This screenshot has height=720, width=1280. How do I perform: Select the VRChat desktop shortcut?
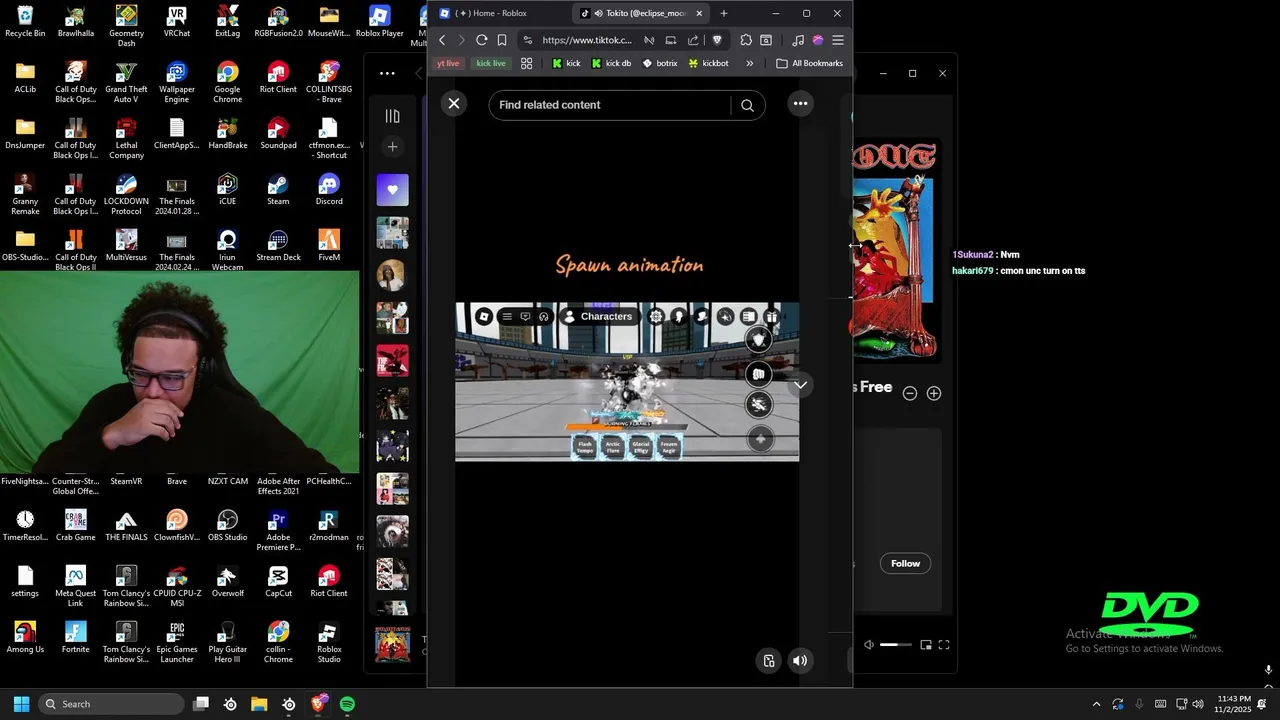(x=177, y=22)
